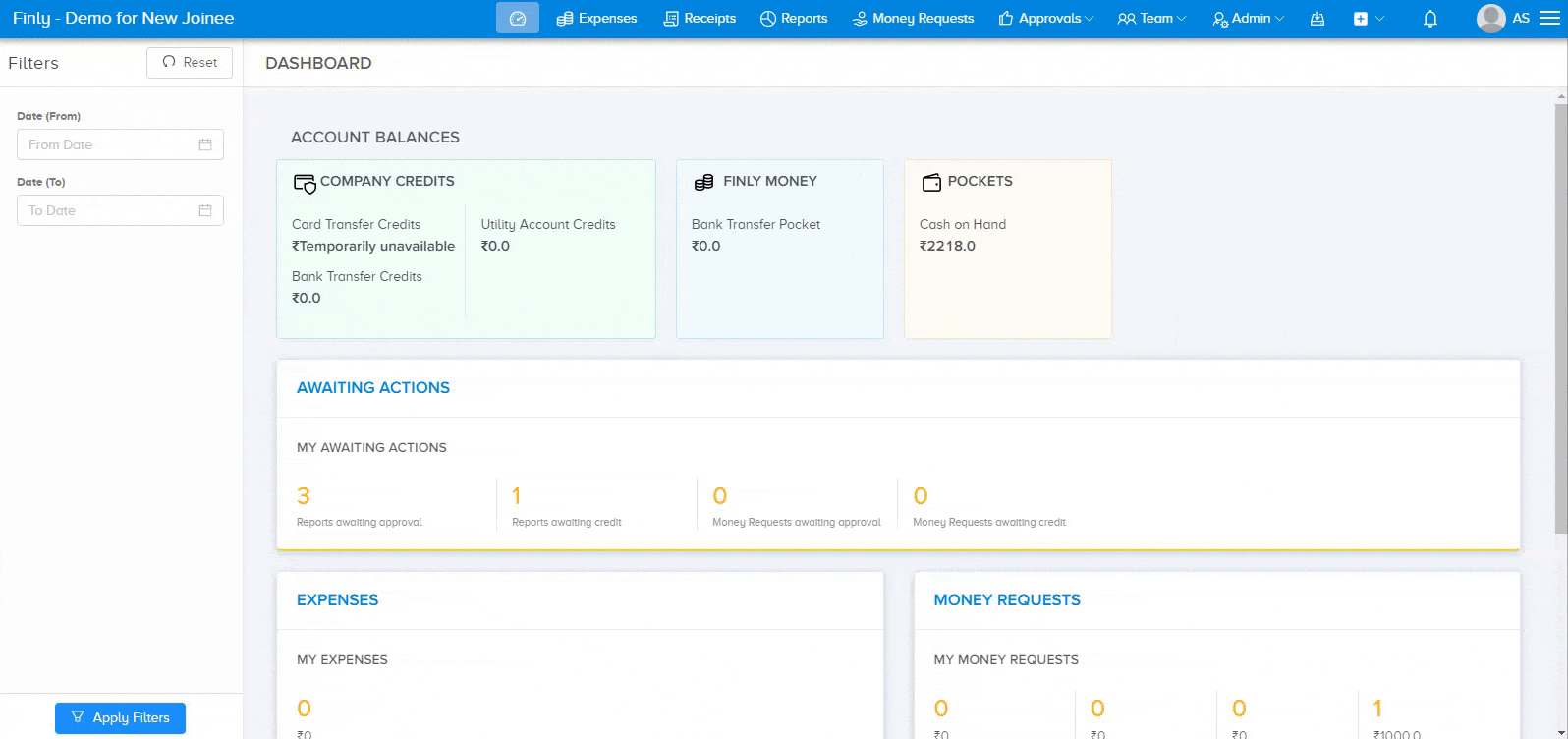Expand the Admin dropdown menu
This screenshot has height=739, width=1568.
[x=1248, y=19]
